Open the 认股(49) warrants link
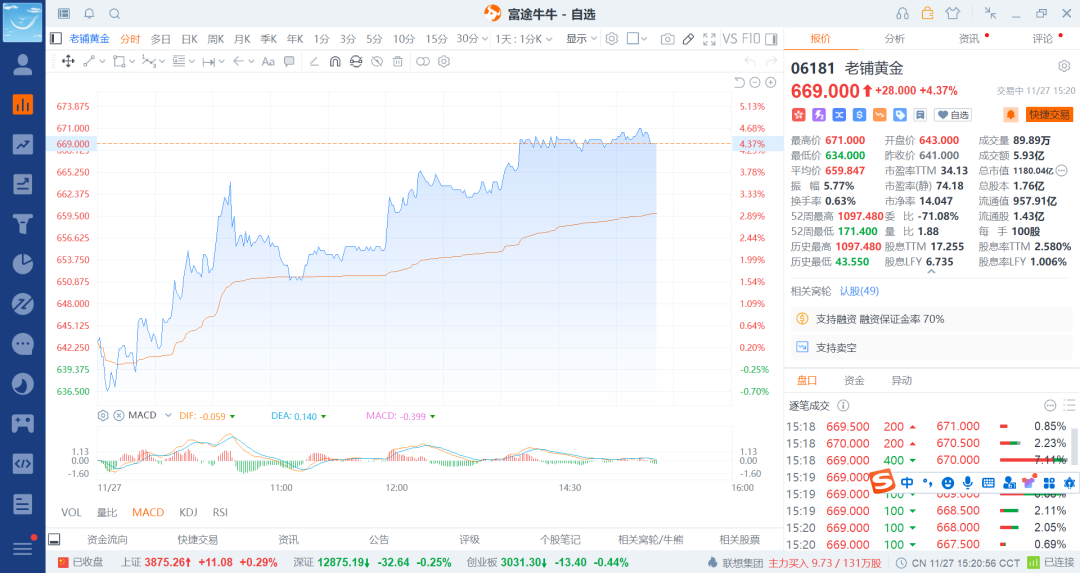The image size is (1080, 573). (x=859, y=291)
